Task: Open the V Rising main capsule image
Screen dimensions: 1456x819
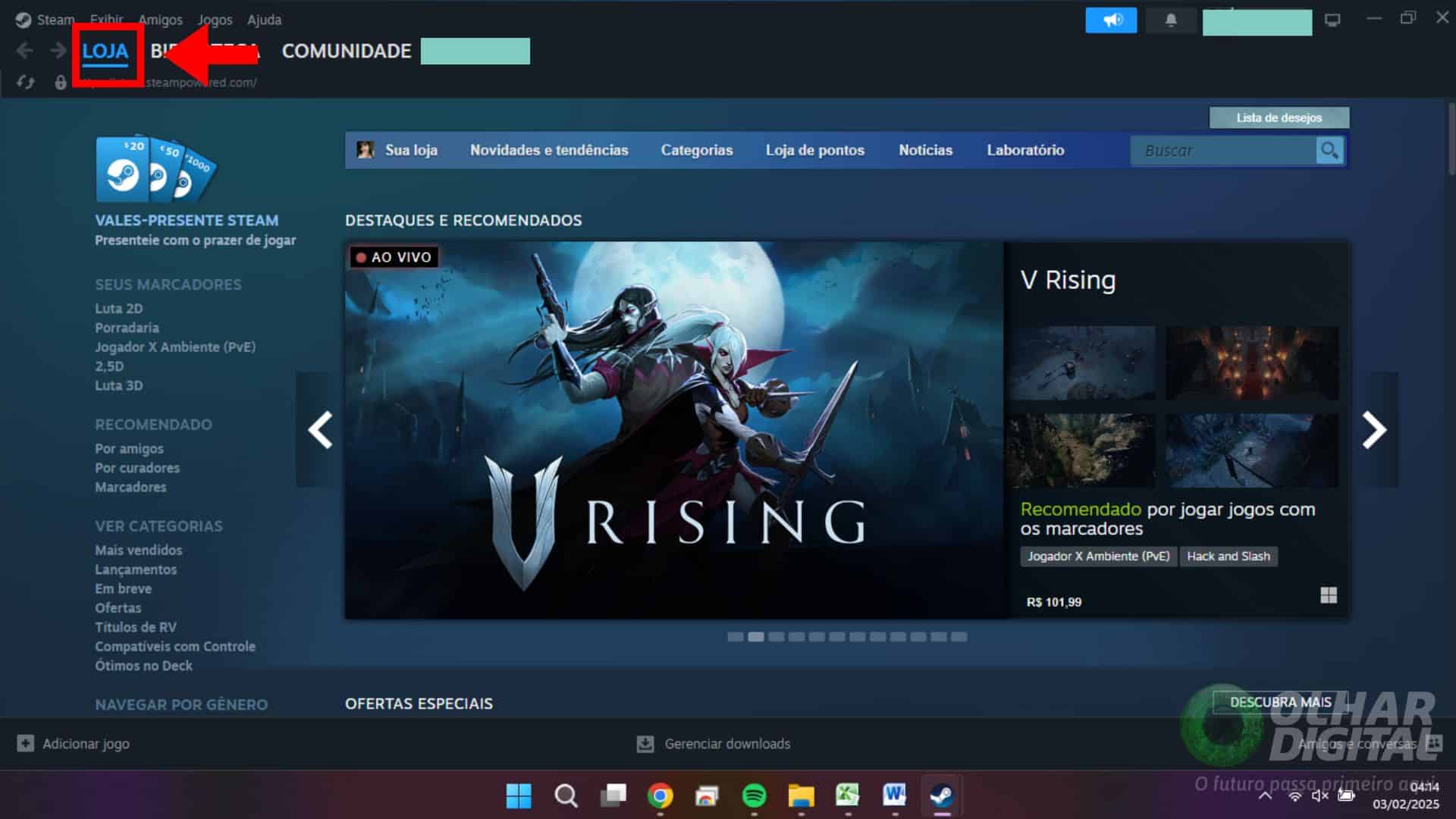Action: point(675,430)
